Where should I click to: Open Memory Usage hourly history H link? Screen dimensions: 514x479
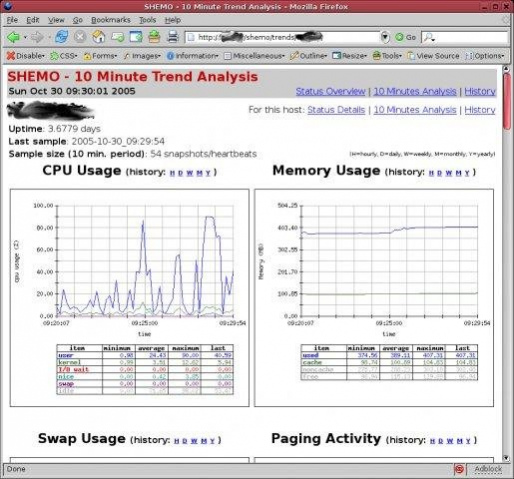pyautogui.click(x=431, y=173)
